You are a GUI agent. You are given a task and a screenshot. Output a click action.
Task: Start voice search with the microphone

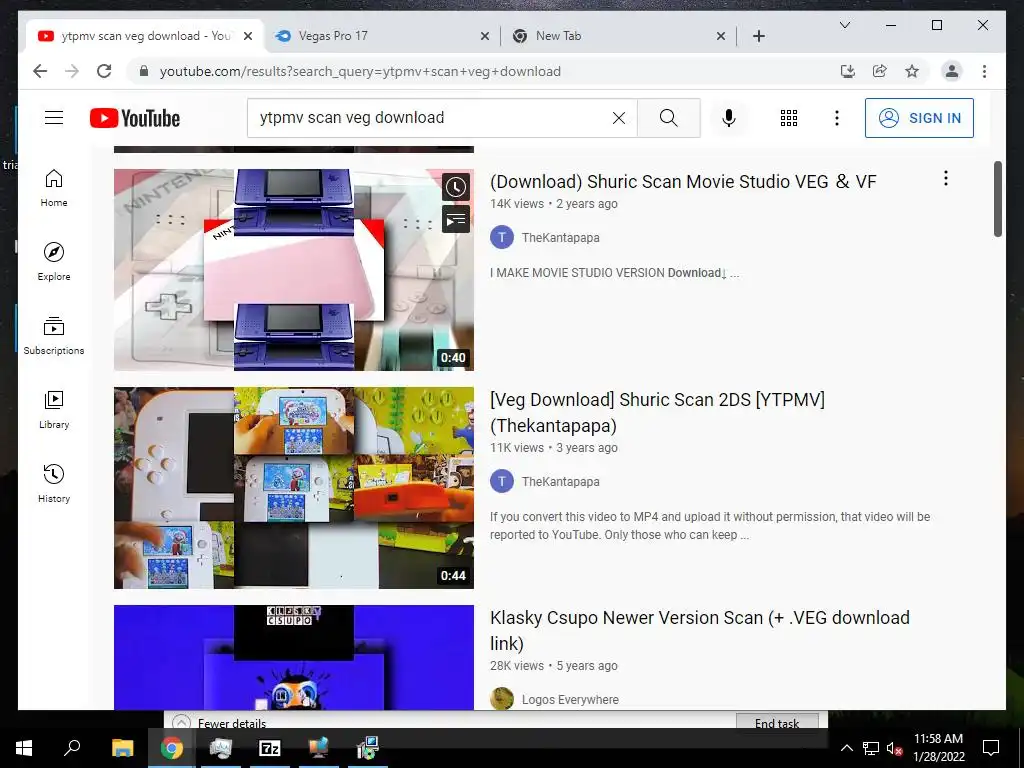click(x=729, y=118)
